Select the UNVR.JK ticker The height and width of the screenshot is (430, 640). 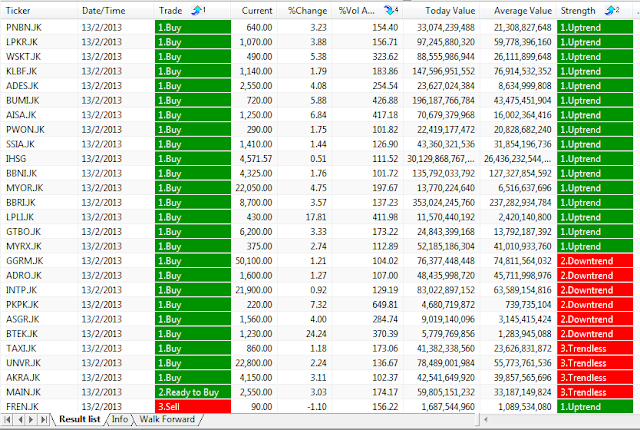point(23,363)
